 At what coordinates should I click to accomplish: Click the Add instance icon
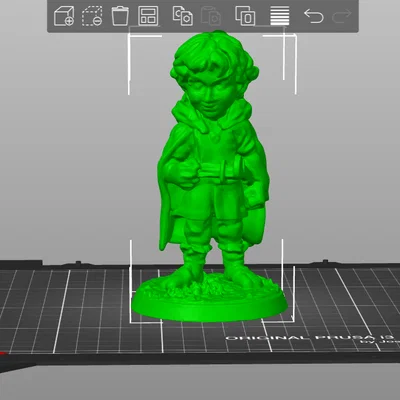[245, 16]
